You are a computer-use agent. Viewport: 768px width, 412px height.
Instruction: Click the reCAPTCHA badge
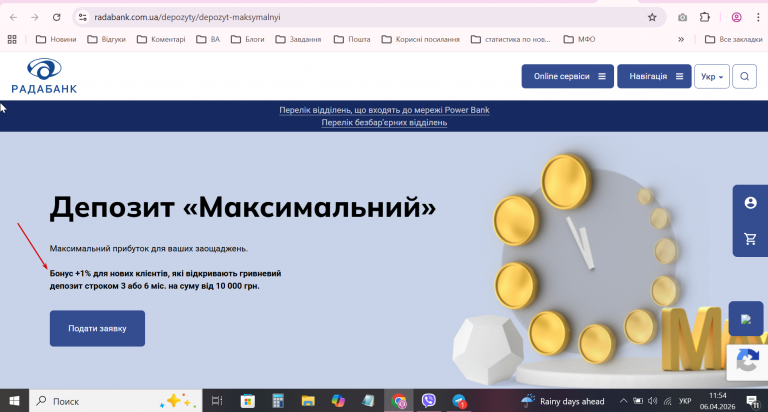[748, 362]
